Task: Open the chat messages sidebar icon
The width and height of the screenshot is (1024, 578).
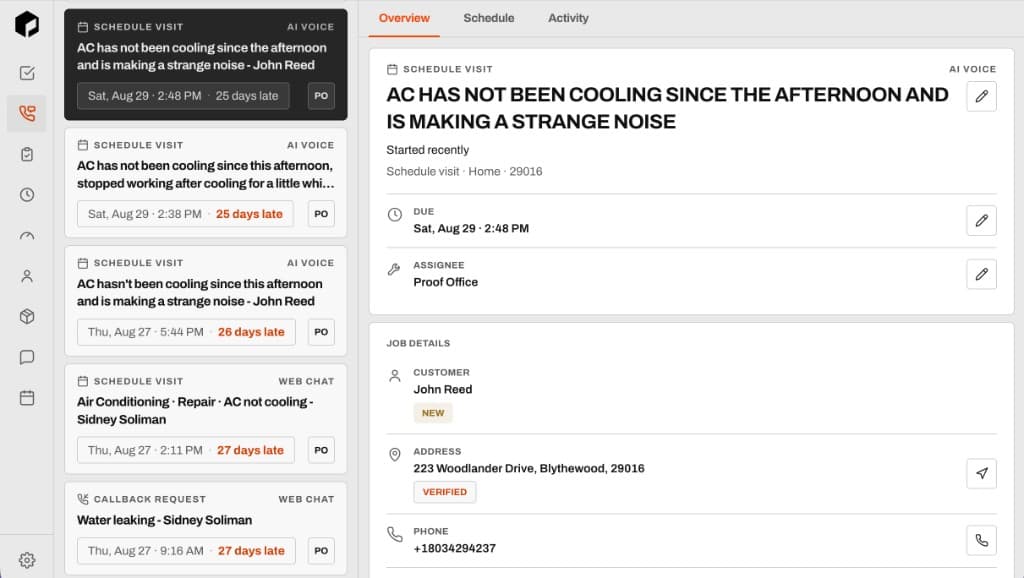Action: tap(27, 357)
